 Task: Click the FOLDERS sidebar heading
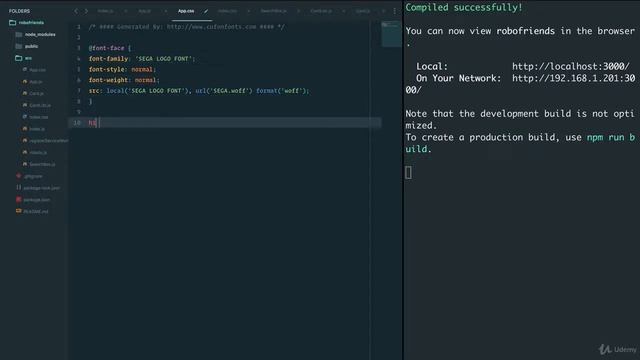click(x=19, y=11)
